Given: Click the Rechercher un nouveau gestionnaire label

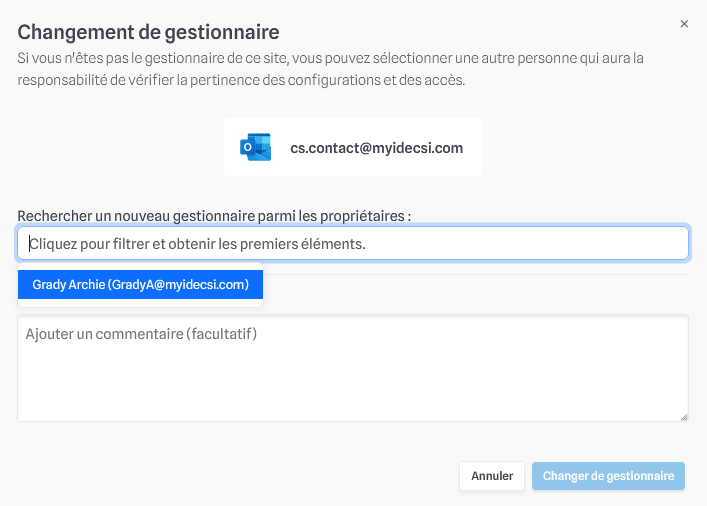Looking at the screenshot, I should [214, 216].
